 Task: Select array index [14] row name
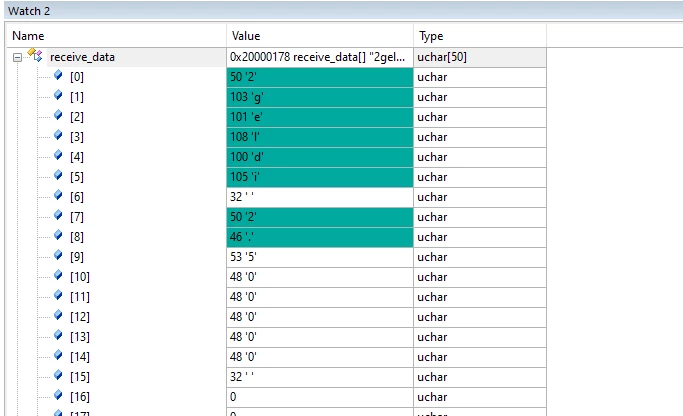click(x=80, y=357)
